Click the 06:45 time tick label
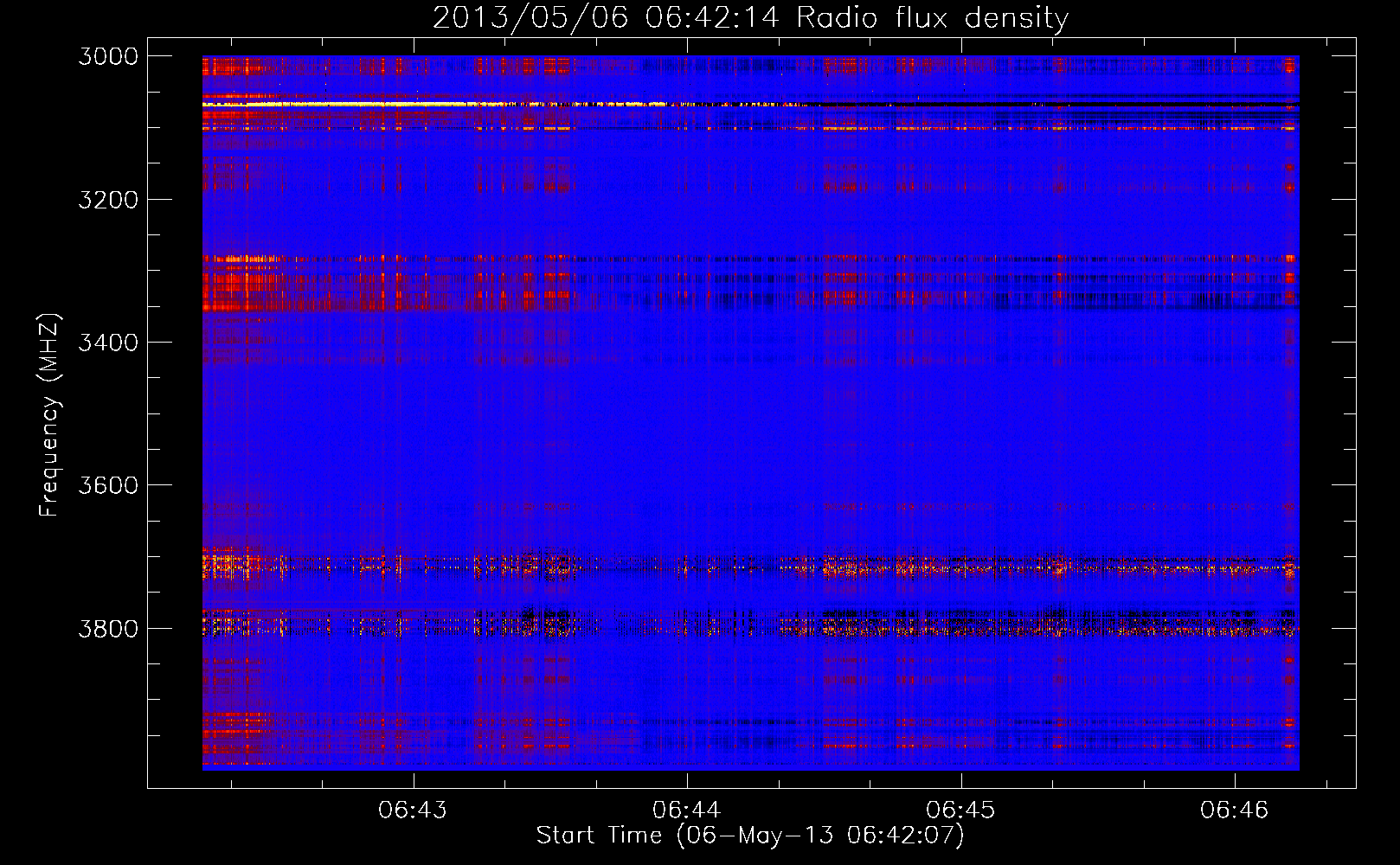 [x=960, y=810]
